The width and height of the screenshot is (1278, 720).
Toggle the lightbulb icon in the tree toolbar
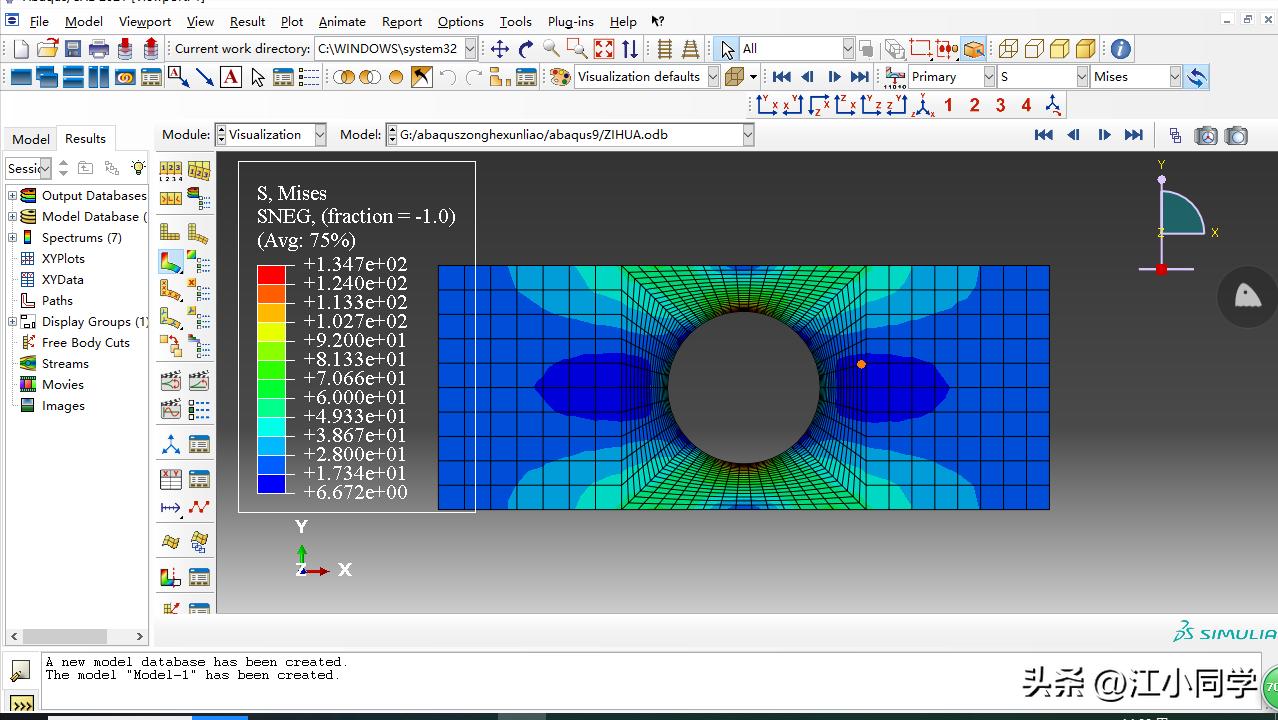point(138,168)
